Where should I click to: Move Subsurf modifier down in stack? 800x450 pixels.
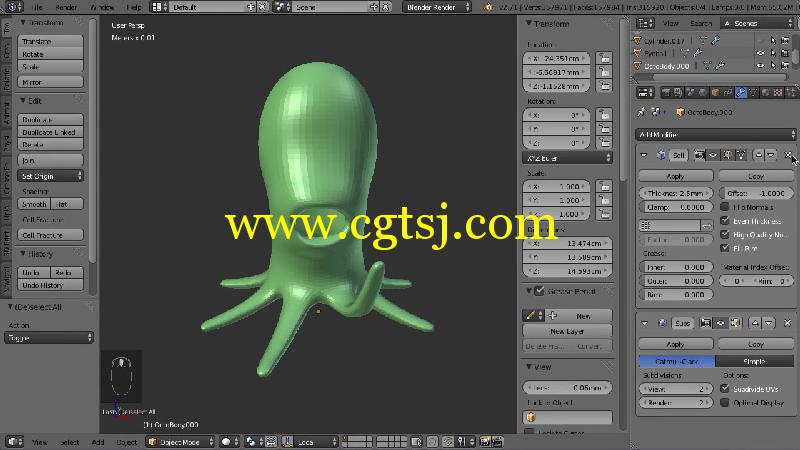click(x=768, y=323)
